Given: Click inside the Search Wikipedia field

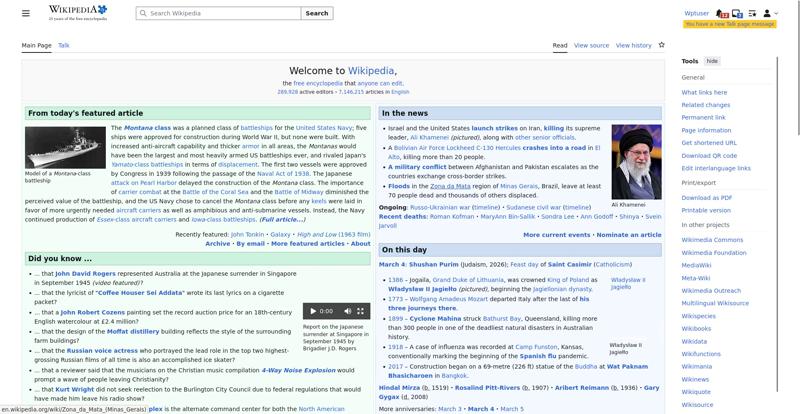Looking at the screenshot, I should click(x=220, y=13).
